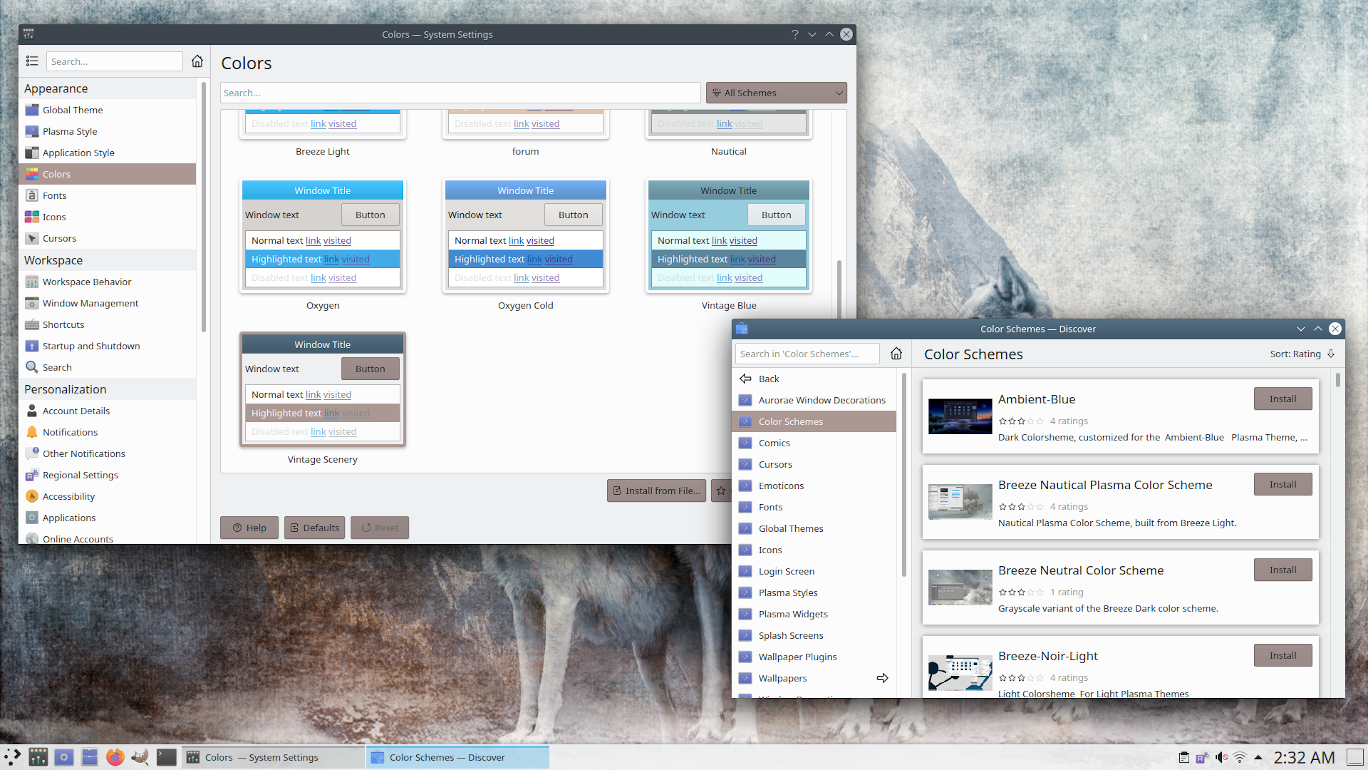Install Breeze-Noir-Light color scheme
The height and width of the screenshot is (770, 1368).
point(1283,656)
